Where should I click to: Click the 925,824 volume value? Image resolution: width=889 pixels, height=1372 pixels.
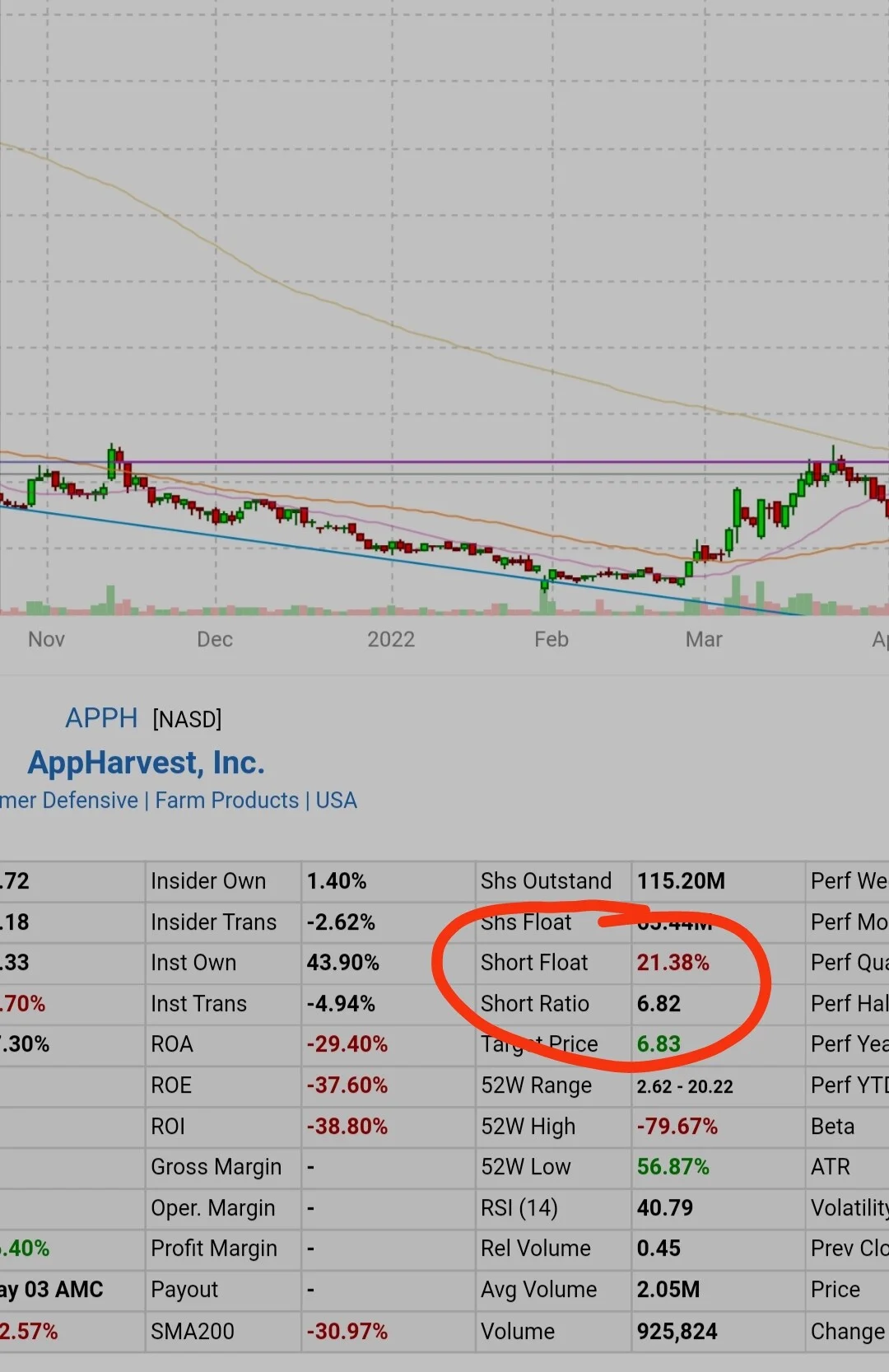pyautogui.click(x=677, y=1332)
